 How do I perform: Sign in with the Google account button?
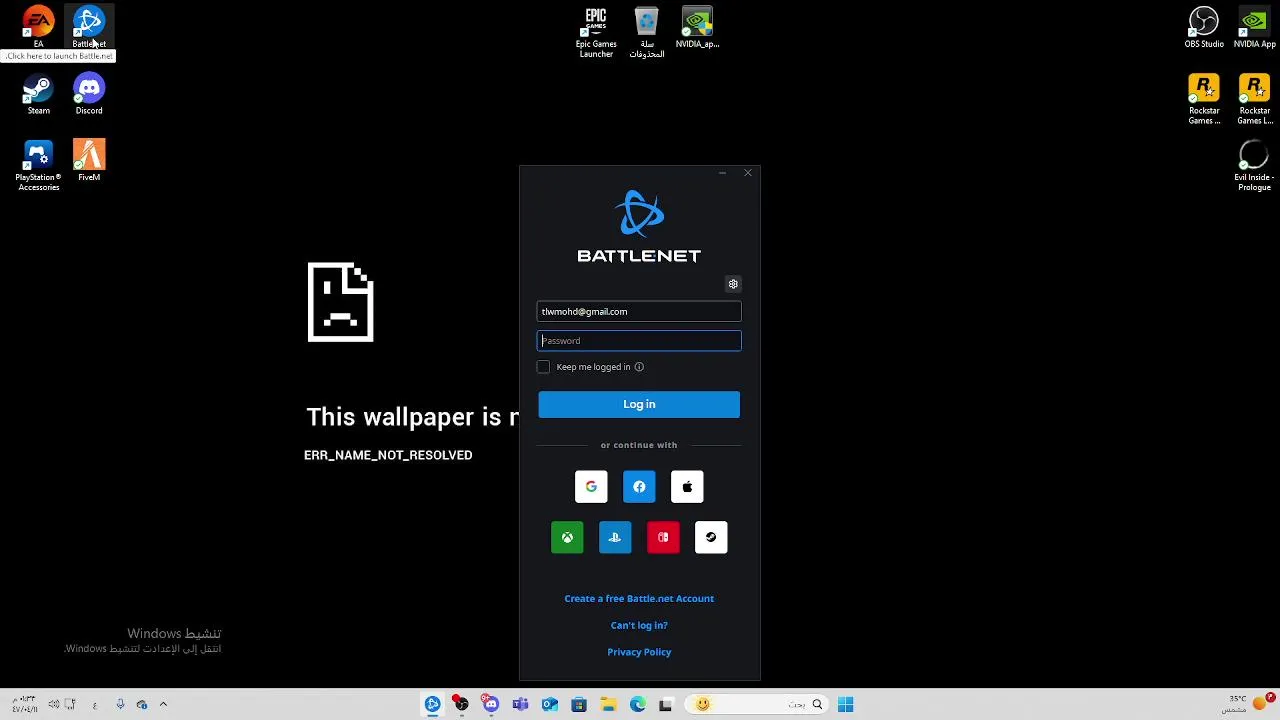click(591, 487)
